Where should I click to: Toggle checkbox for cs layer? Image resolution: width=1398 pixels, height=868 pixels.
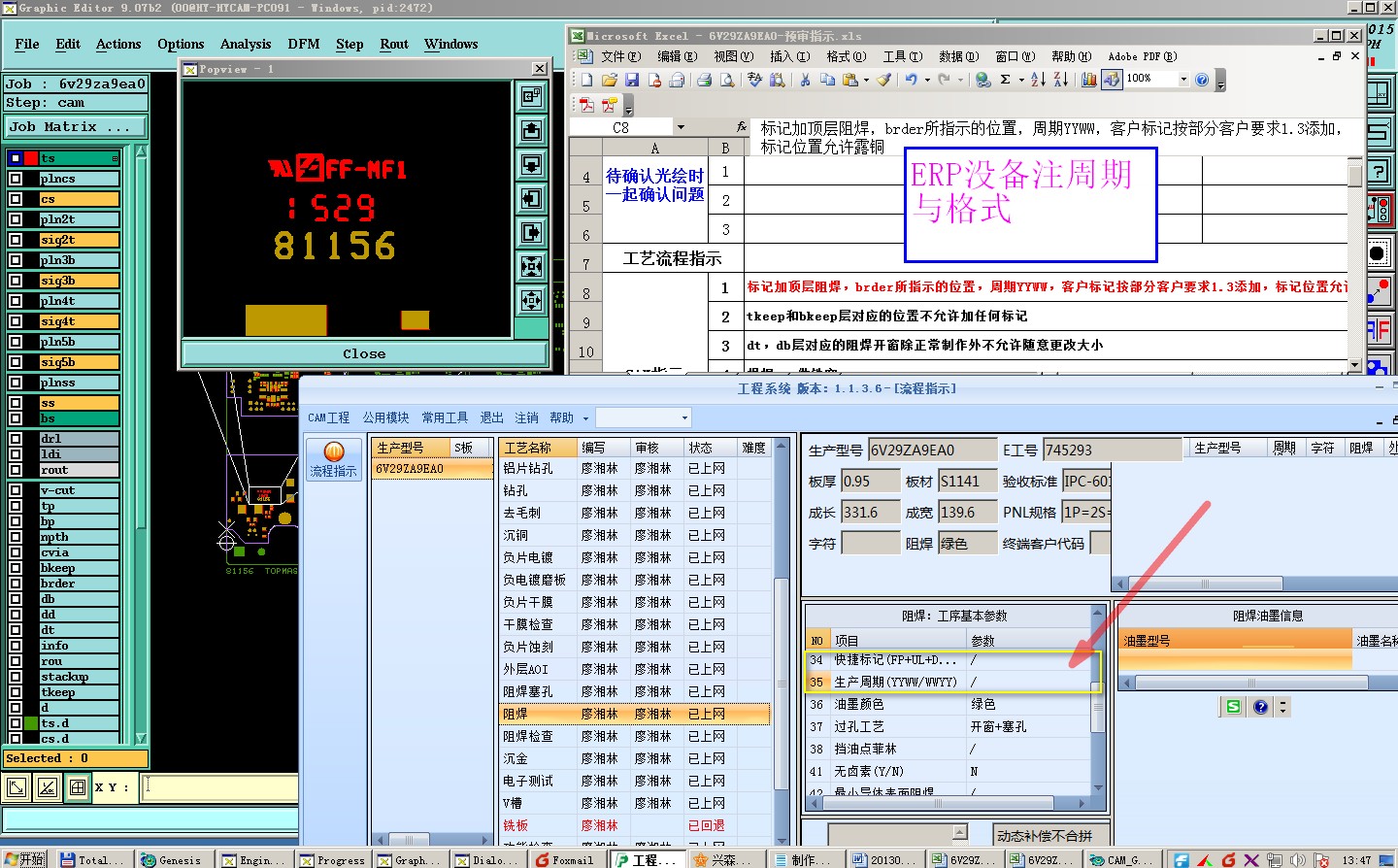point(16,199)
